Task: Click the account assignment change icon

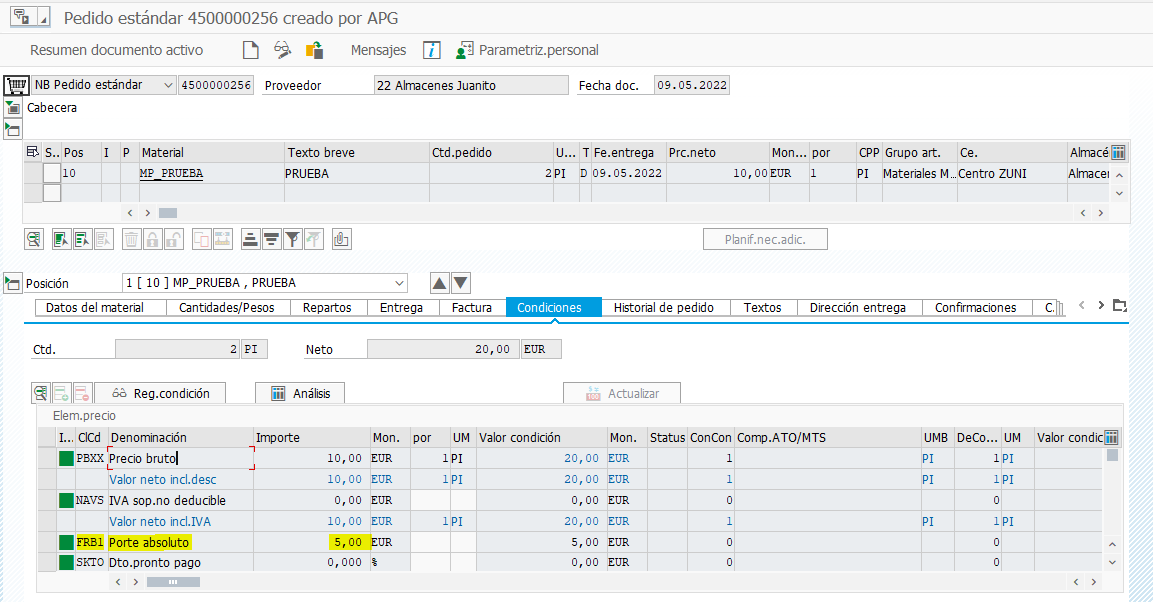Action: point(222,239)
